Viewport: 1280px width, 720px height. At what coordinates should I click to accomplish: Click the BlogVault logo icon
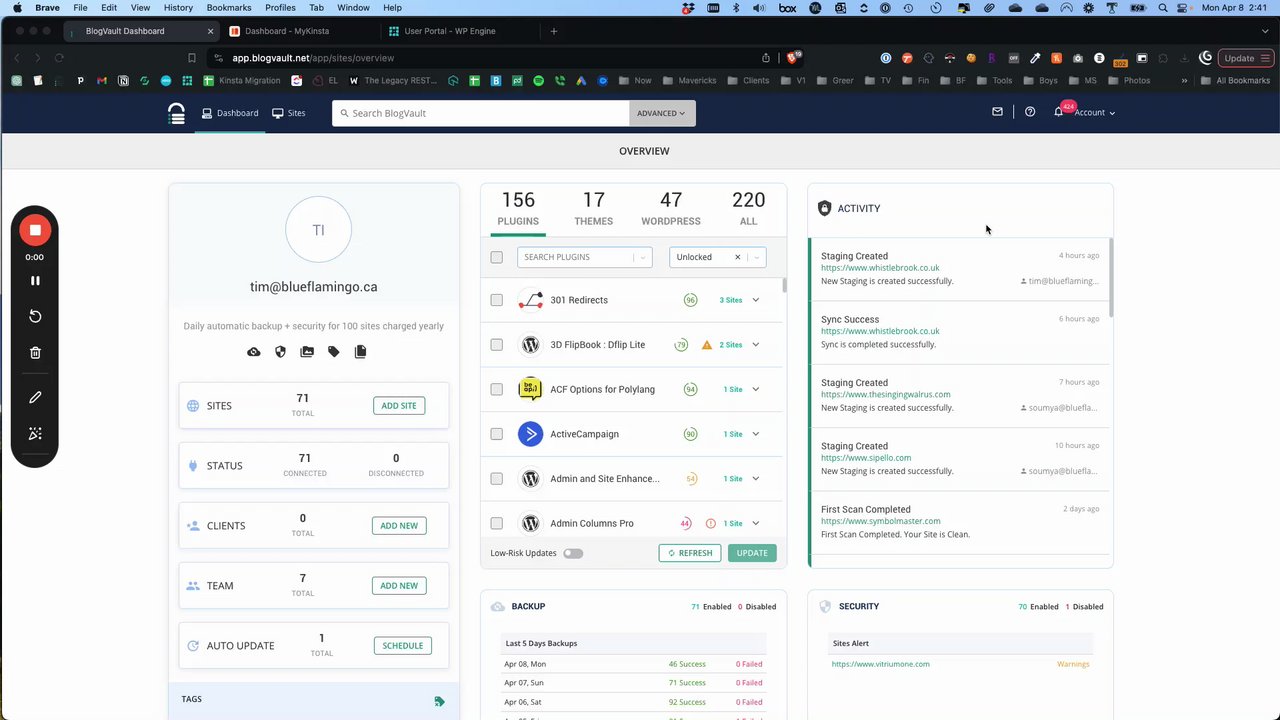tap(177, 113)
